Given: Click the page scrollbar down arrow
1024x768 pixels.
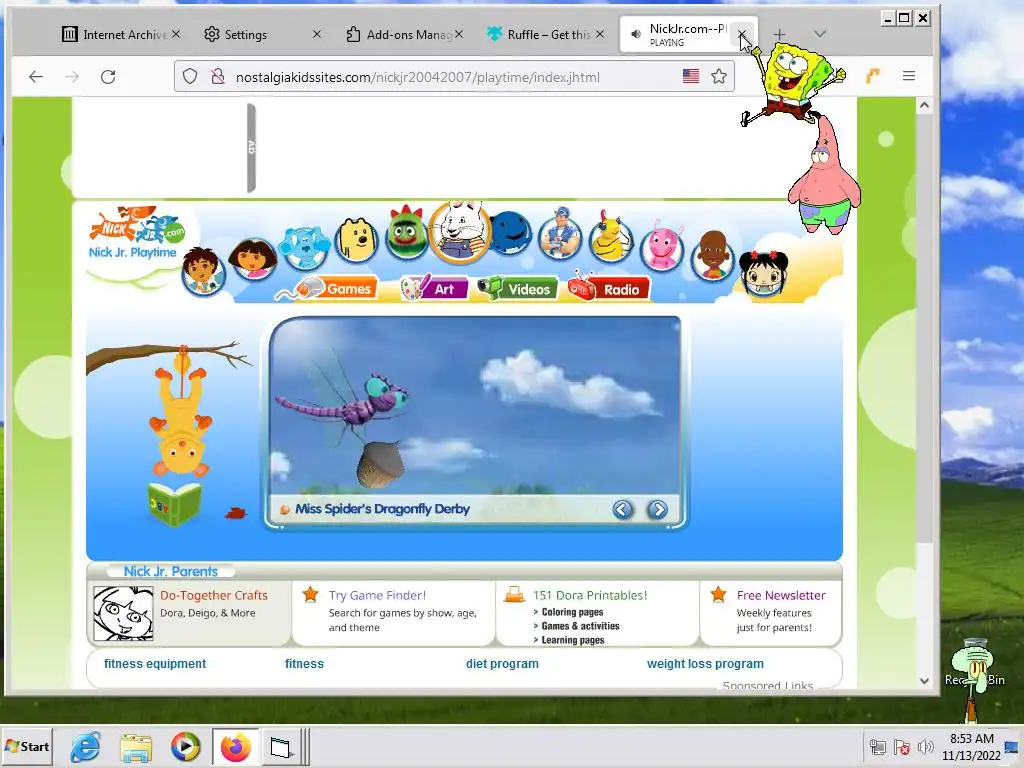Looking at the screenshot, I should [x=924, y=680].
